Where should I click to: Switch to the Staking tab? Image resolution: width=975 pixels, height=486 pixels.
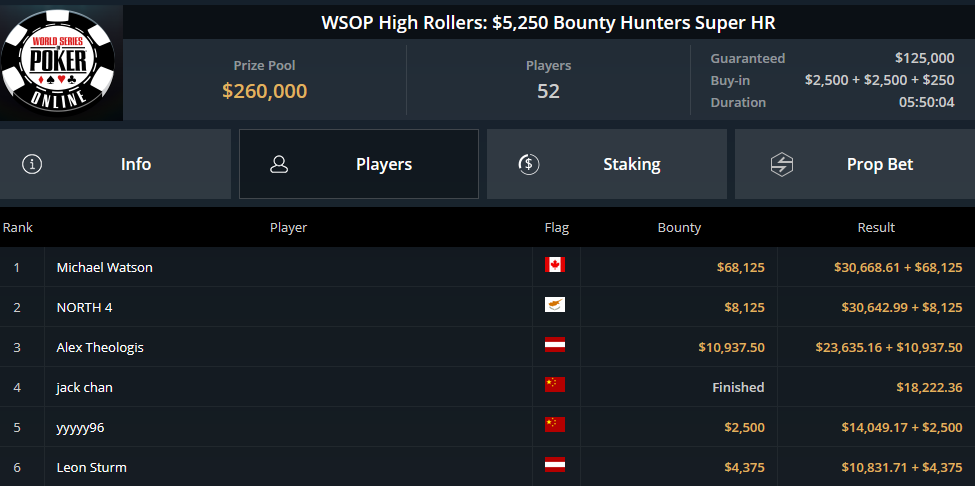click(630, 165)
